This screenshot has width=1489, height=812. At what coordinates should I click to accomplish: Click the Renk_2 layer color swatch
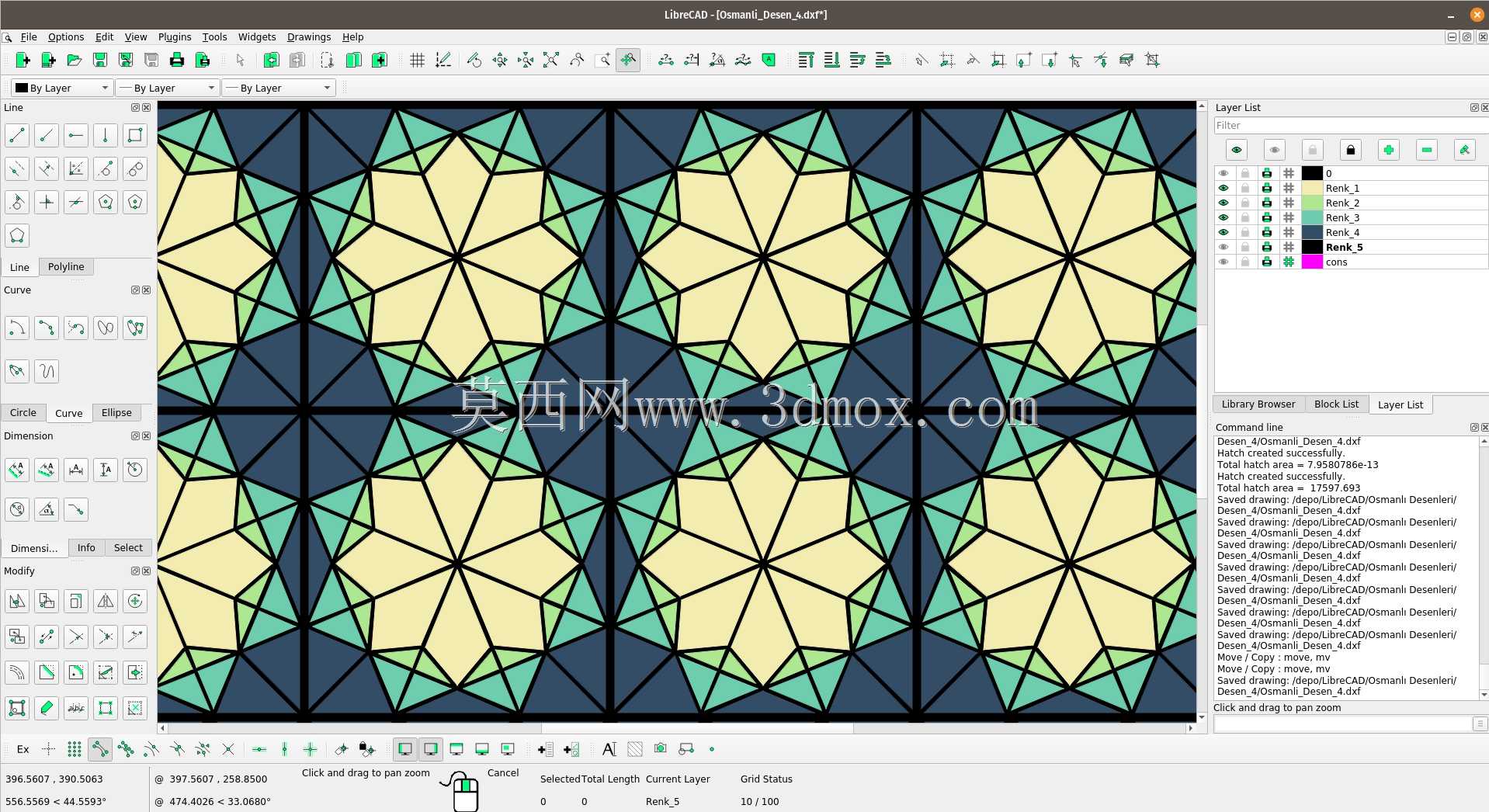tap(1312, 203)
